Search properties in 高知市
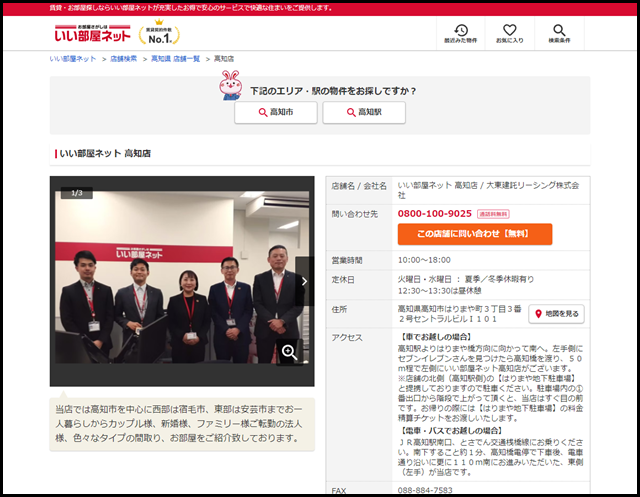The height and width of the screenshot is (497, 640). click(276, 112)
